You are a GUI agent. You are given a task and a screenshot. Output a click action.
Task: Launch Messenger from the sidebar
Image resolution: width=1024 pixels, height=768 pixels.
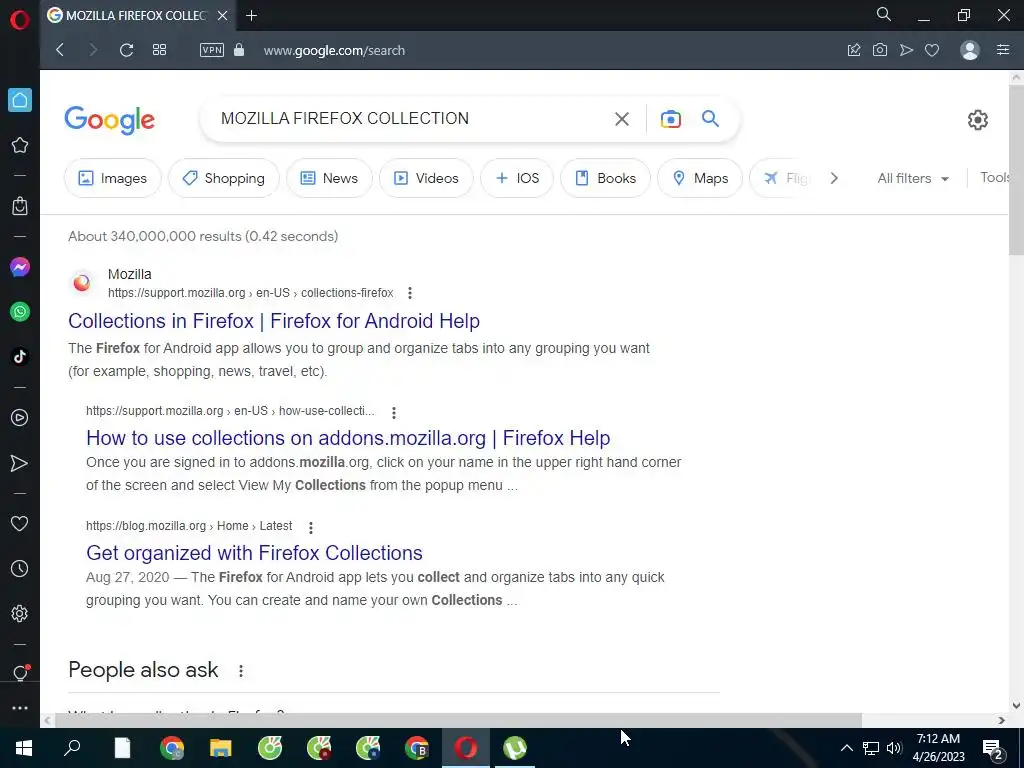click(20, 267)
